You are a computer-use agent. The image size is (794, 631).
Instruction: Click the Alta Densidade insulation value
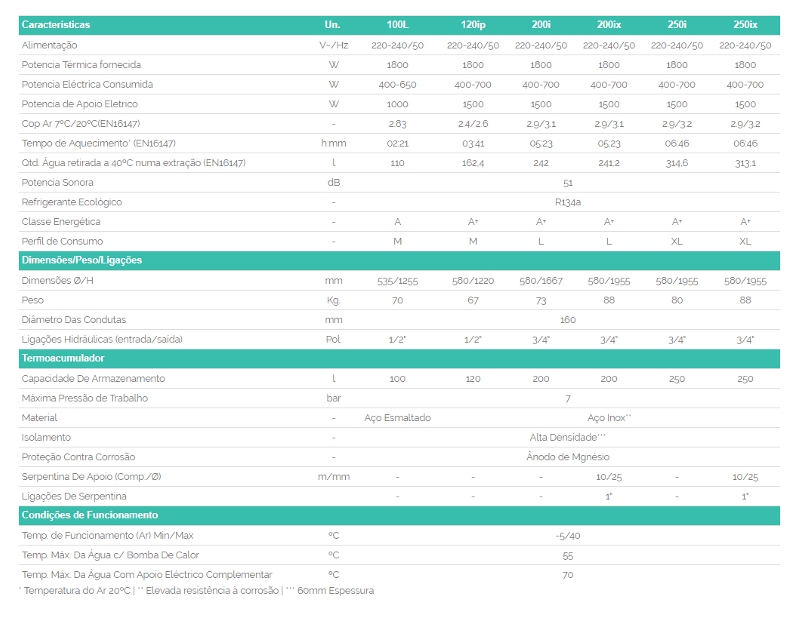[568, 438]
